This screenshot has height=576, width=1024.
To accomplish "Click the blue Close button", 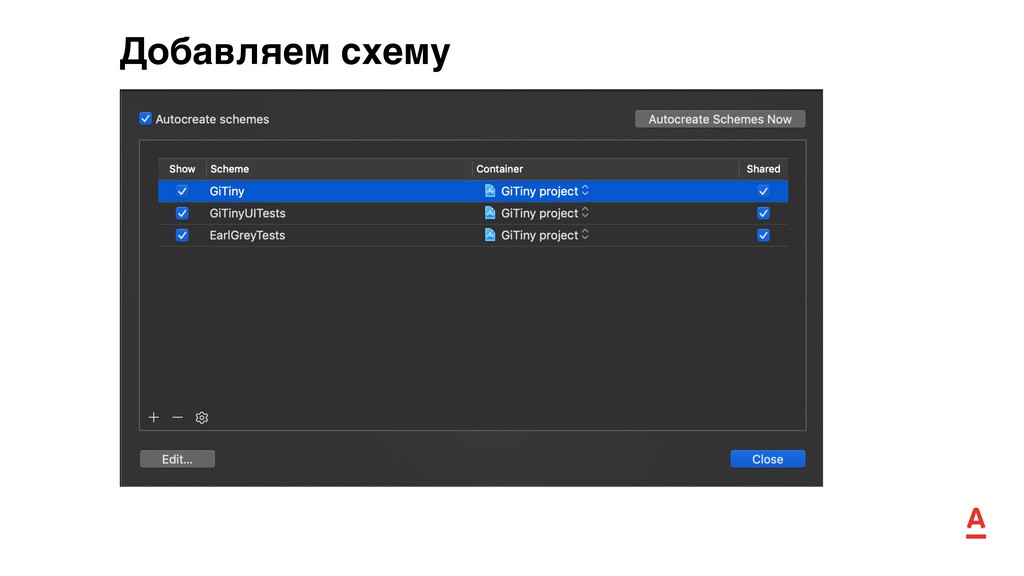I will pos(768,459).
